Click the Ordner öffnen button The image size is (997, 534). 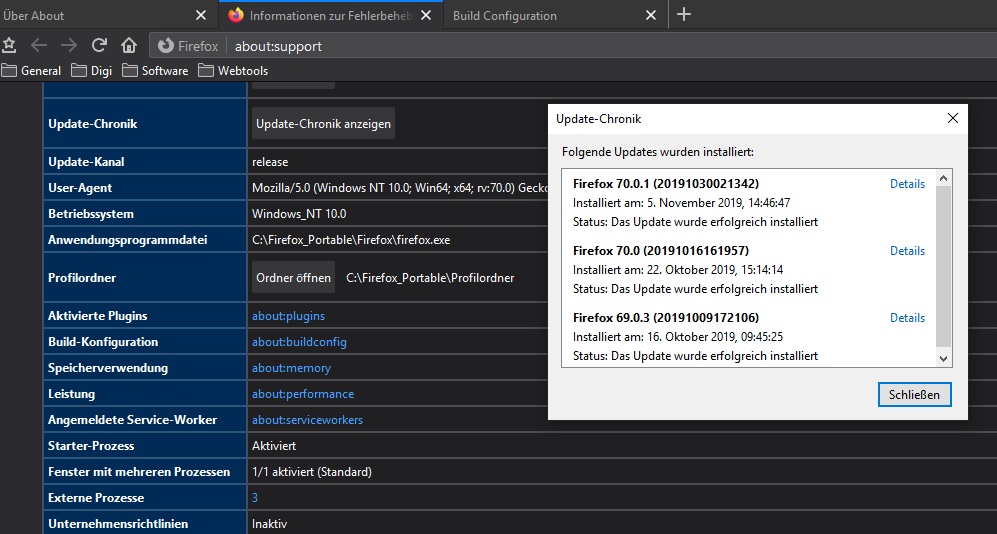pyautogui.click(x=293, y=278)
